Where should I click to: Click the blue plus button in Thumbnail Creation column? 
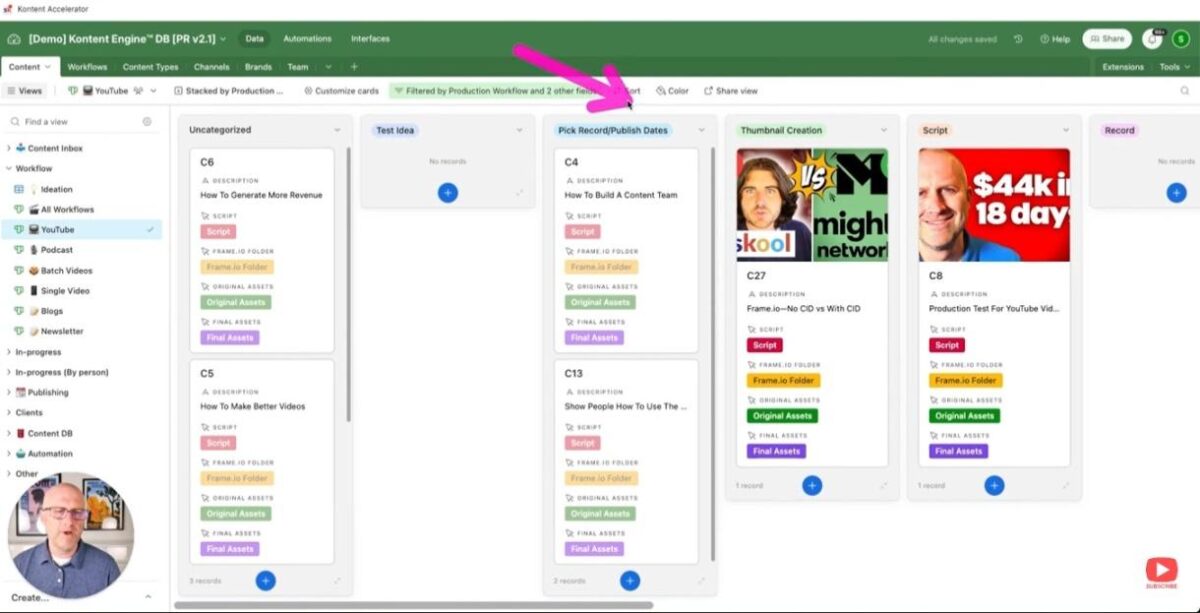[x=812, y=485]
